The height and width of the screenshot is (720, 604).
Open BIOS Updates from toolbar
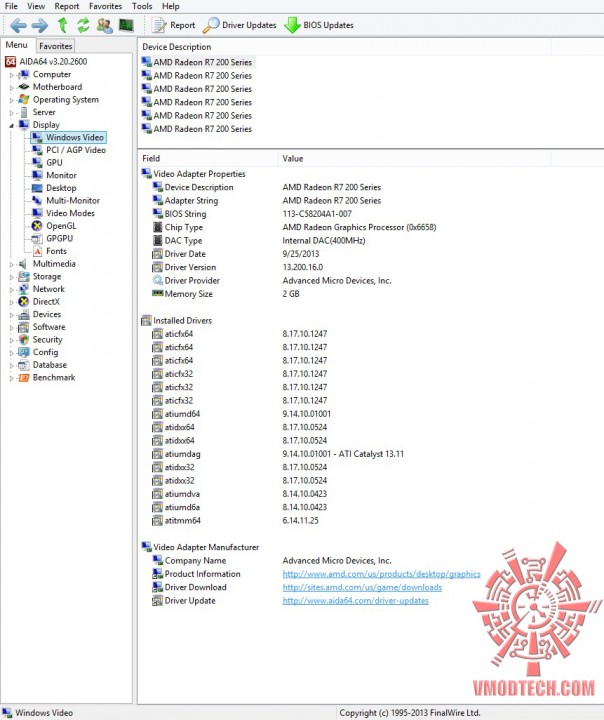click(319, 25)
